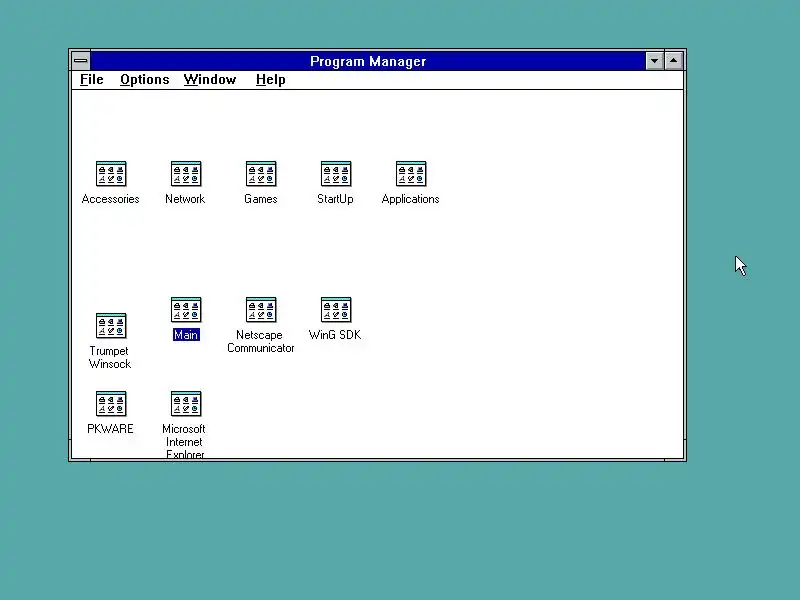Select the Applications program group icon
This screenshot has height=600, width=800.
[x=411, y=174]
